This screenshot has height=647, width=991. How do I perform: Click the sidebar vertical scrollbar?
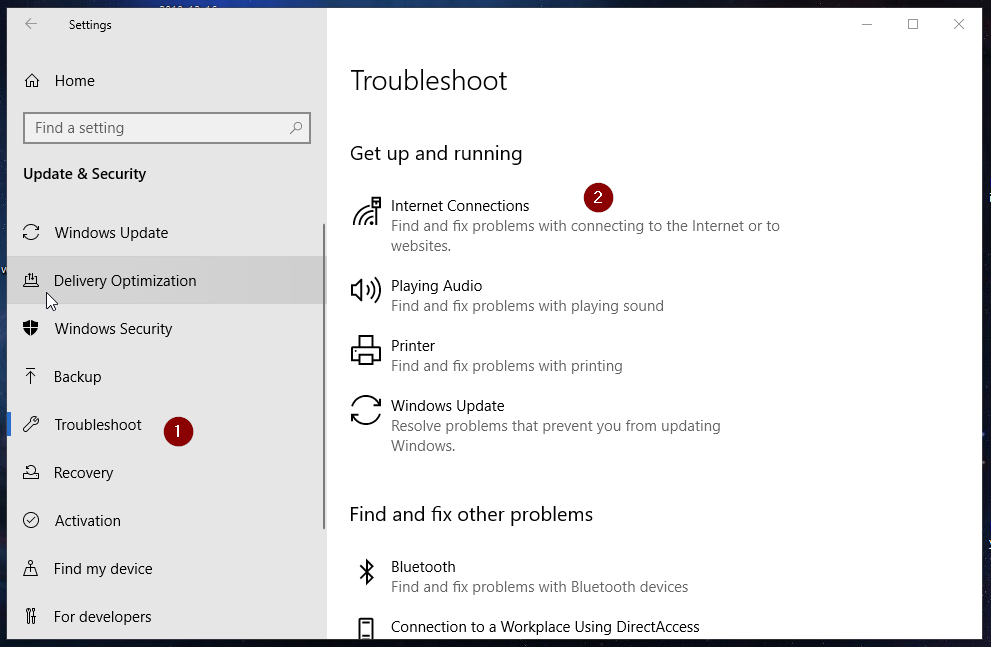[324, 376]
